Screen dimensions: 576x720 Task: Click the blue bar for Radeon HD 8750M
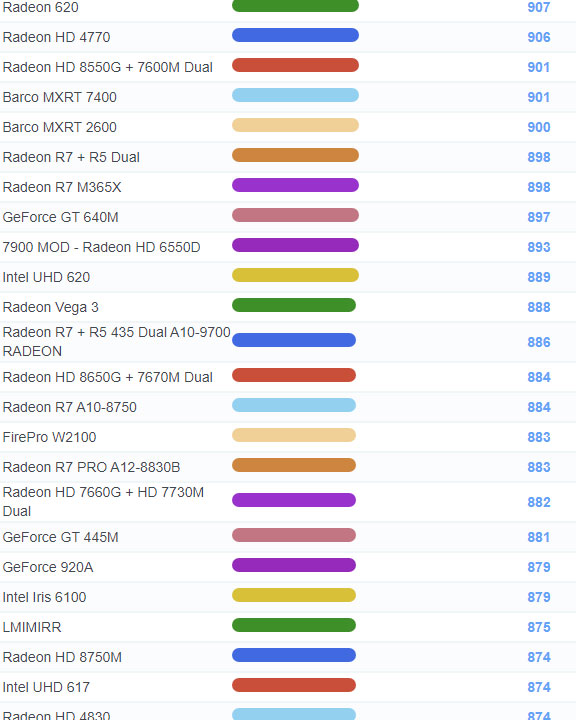pos(294,655)
